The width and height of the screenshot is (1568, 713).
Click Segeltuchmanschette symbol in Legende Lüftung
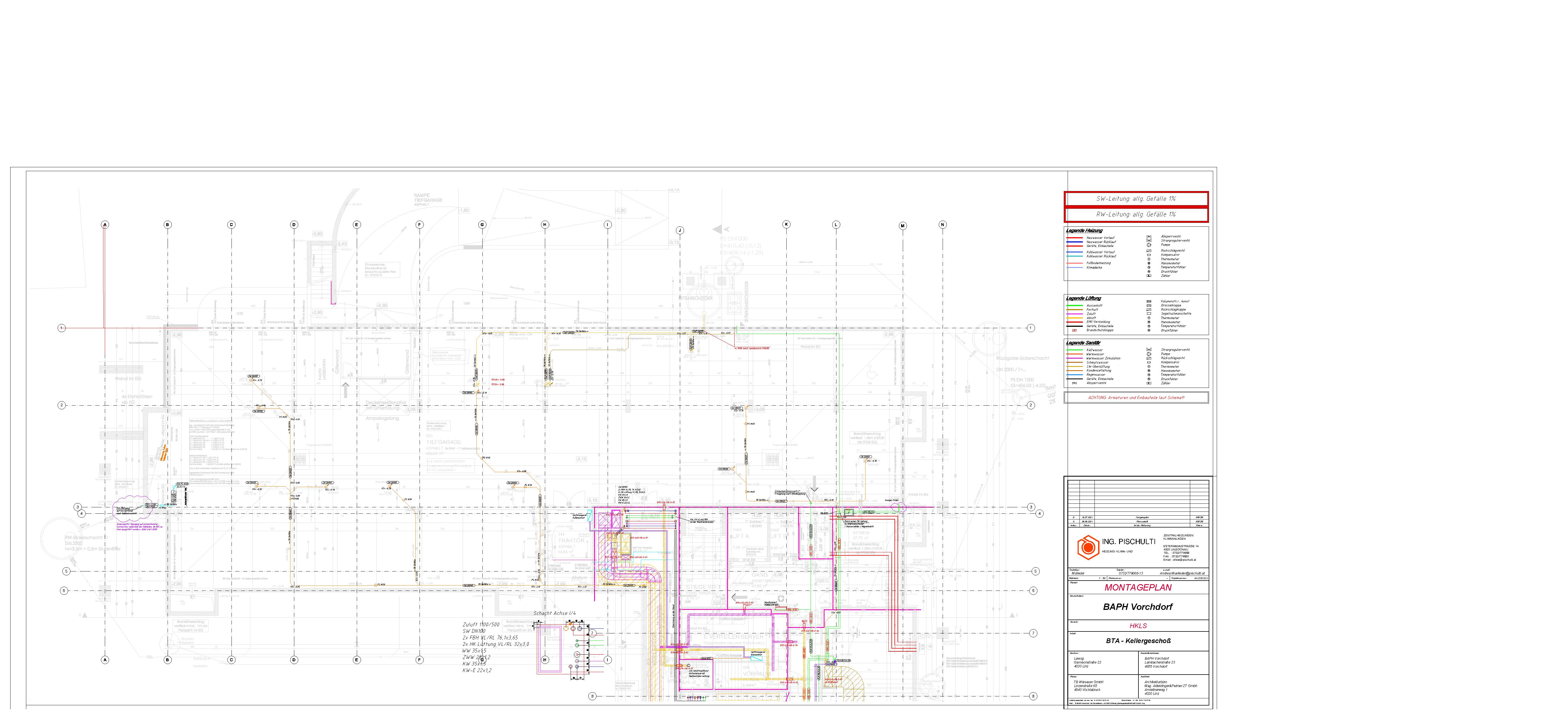[x=1149, y=314]
